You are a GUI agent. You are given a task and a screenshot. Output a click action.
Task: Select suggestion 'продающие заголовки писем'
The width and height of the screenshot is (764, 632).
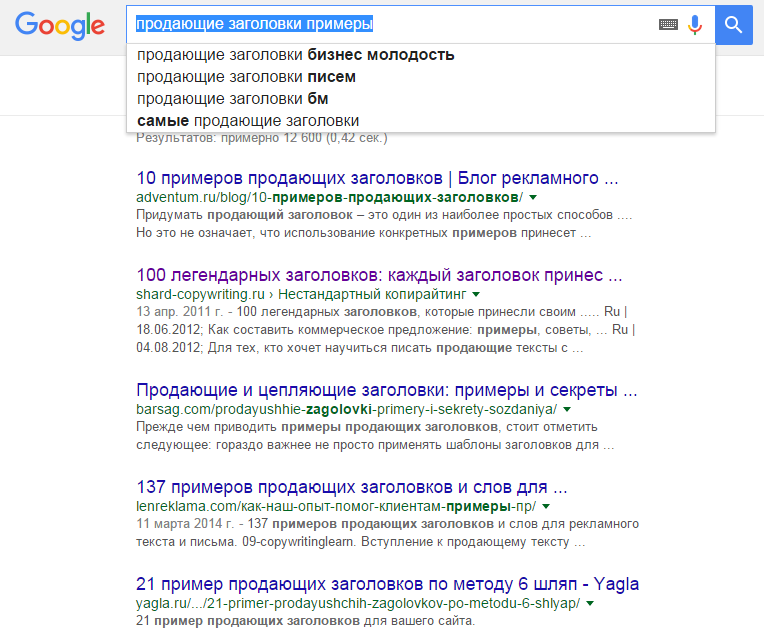click(x=420, y=77)
